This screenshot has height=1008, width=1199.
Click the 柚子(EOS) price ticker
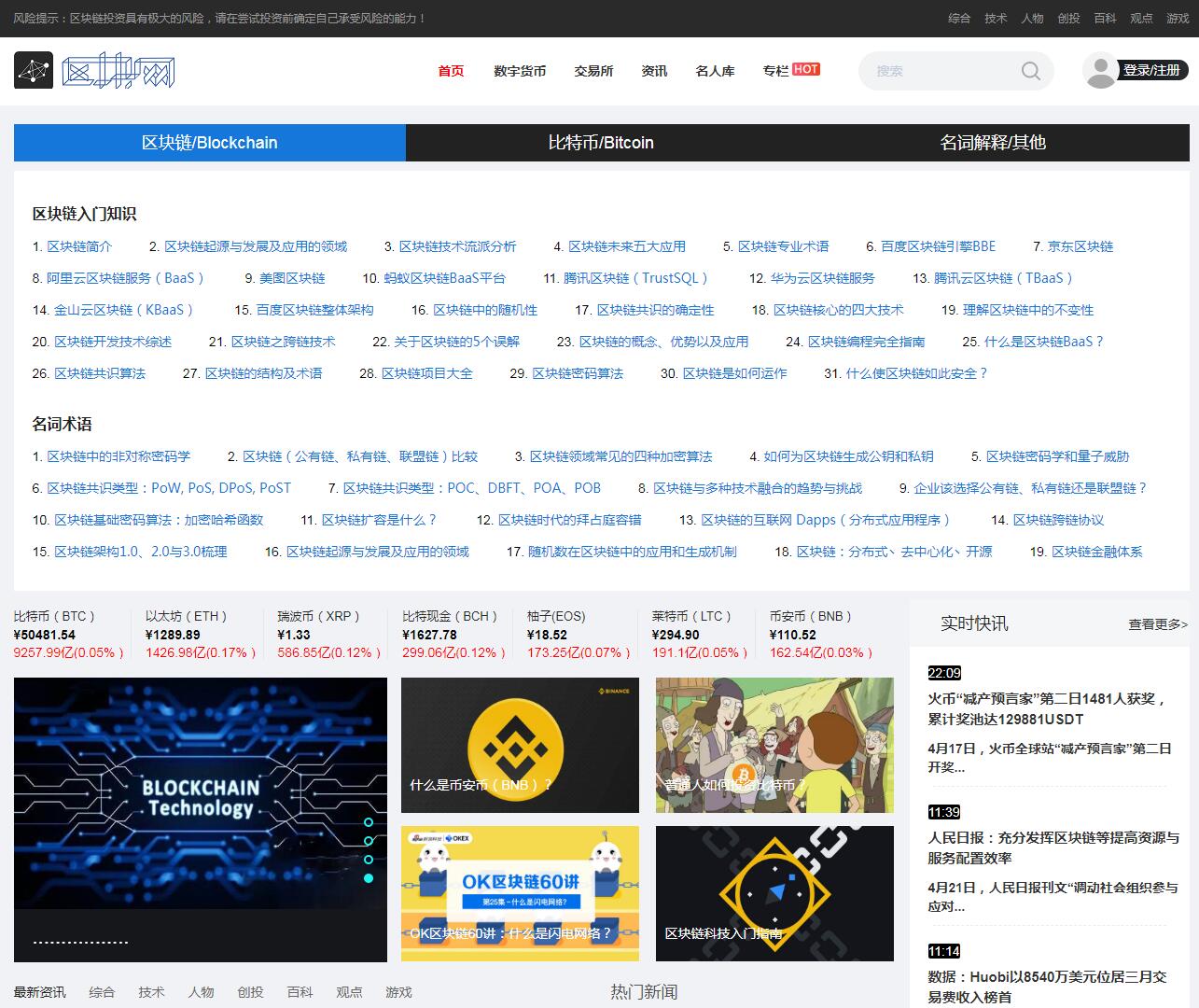coord(579,635)
